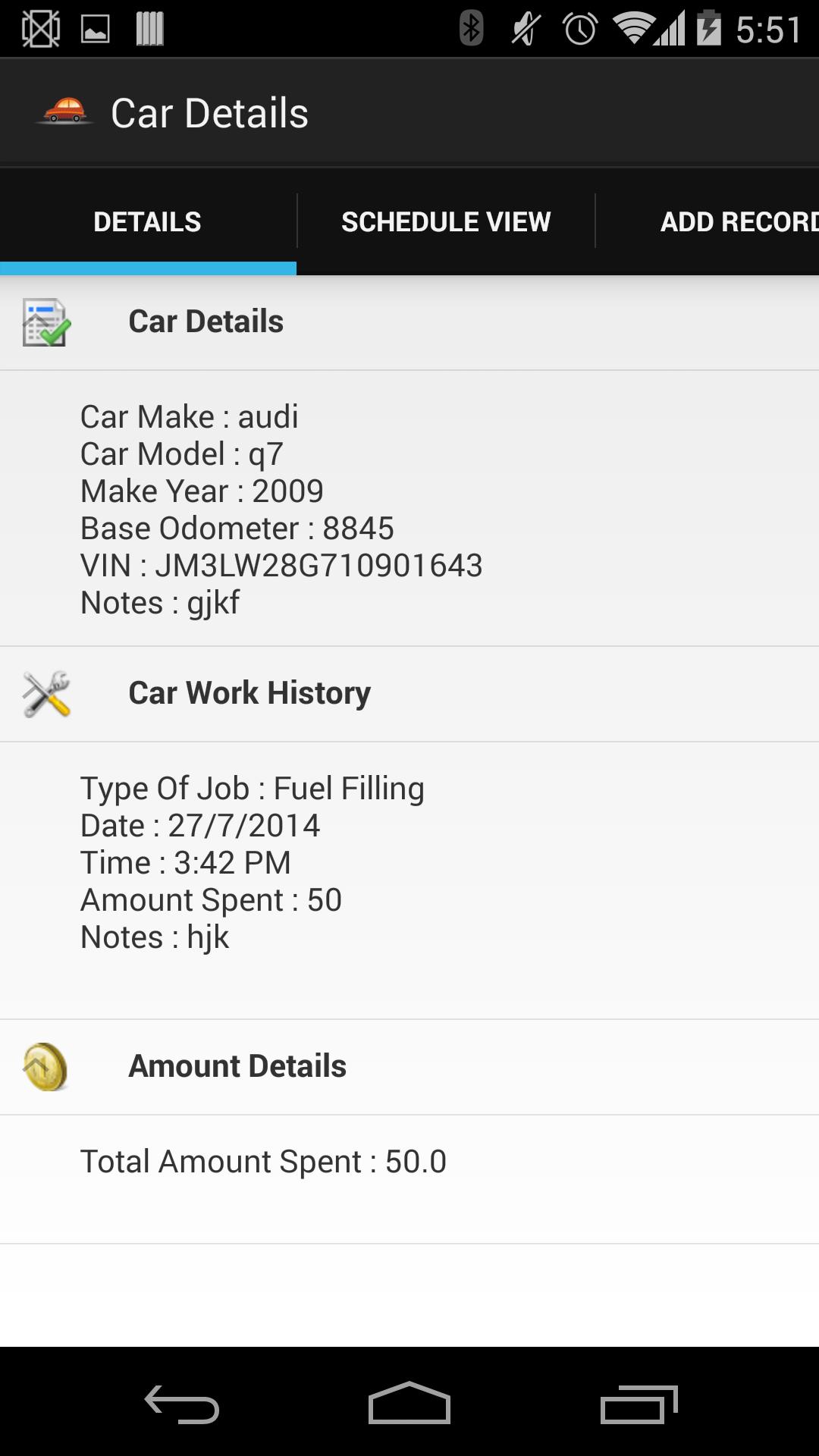The height and width of the screenshot is (1456, 819).
Task: Tap the Amount Details section header
Action: [409, 1067]
